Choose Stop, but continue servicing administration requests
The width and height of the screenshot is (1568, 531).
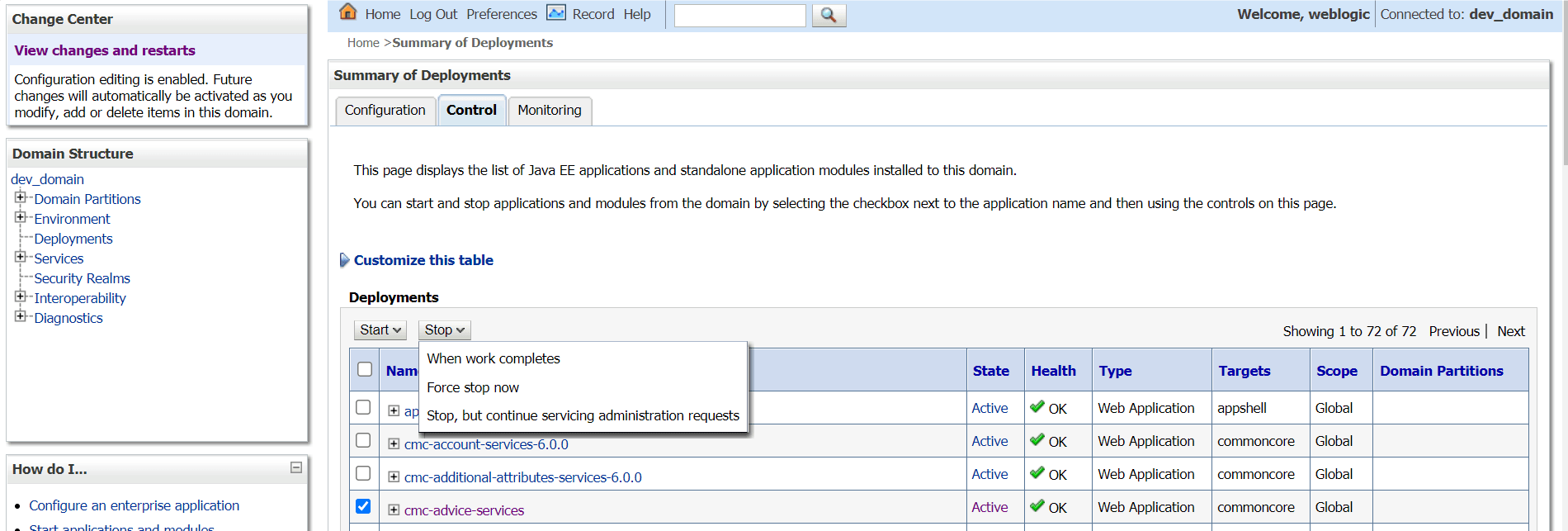coord(583,415)
